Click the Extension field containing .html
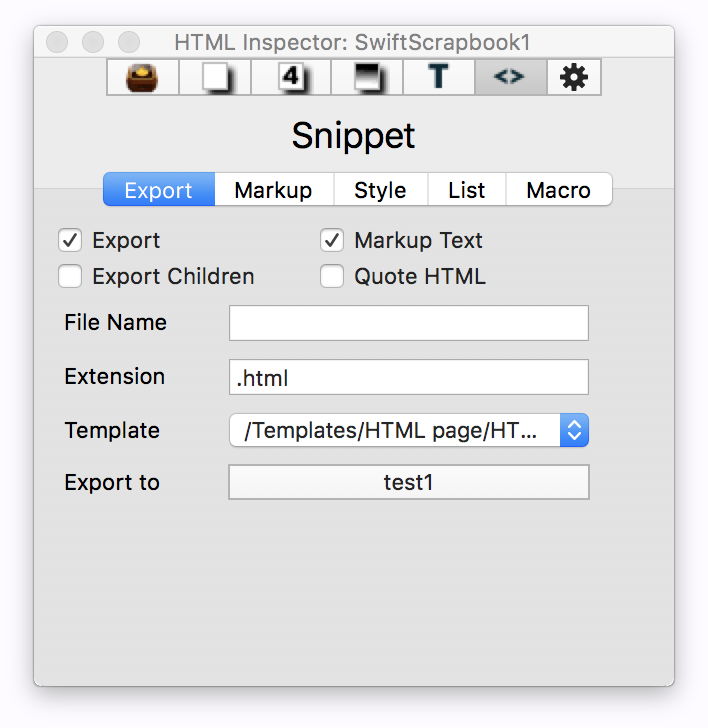This screenshot has width=708, height=728. (x=408, y=377)
